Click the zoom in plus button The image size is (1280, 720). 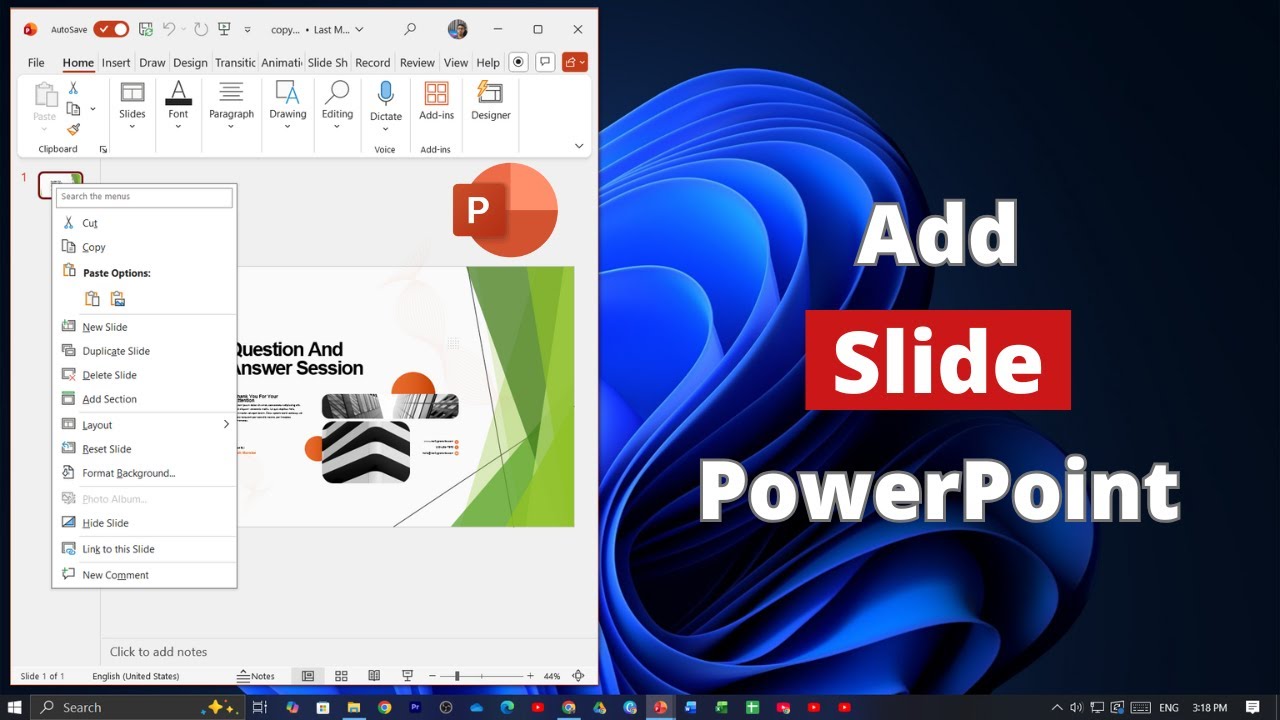530,676
